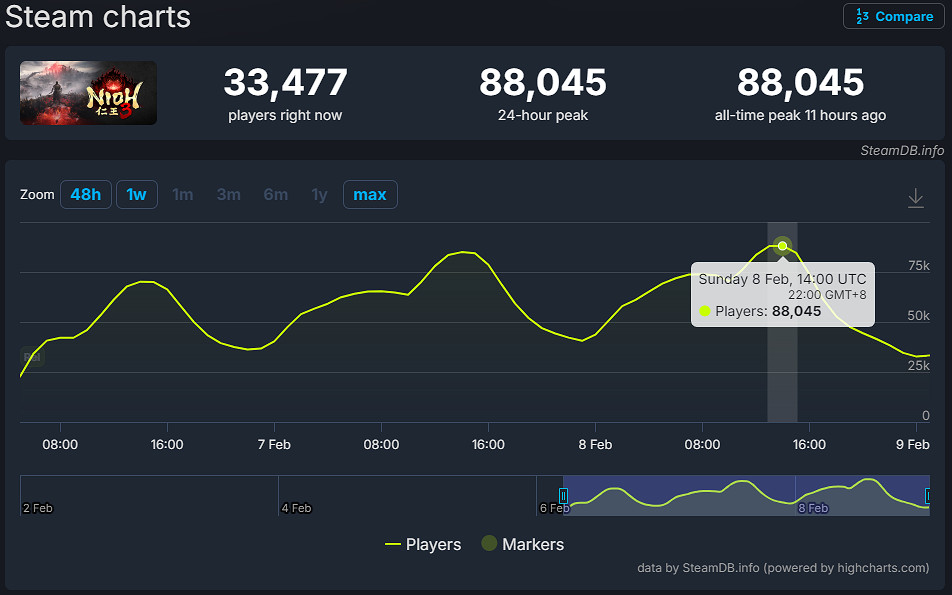Click the green dot symbol beside Markers legend
The image size is (952, 595).
tap(489, 544)
